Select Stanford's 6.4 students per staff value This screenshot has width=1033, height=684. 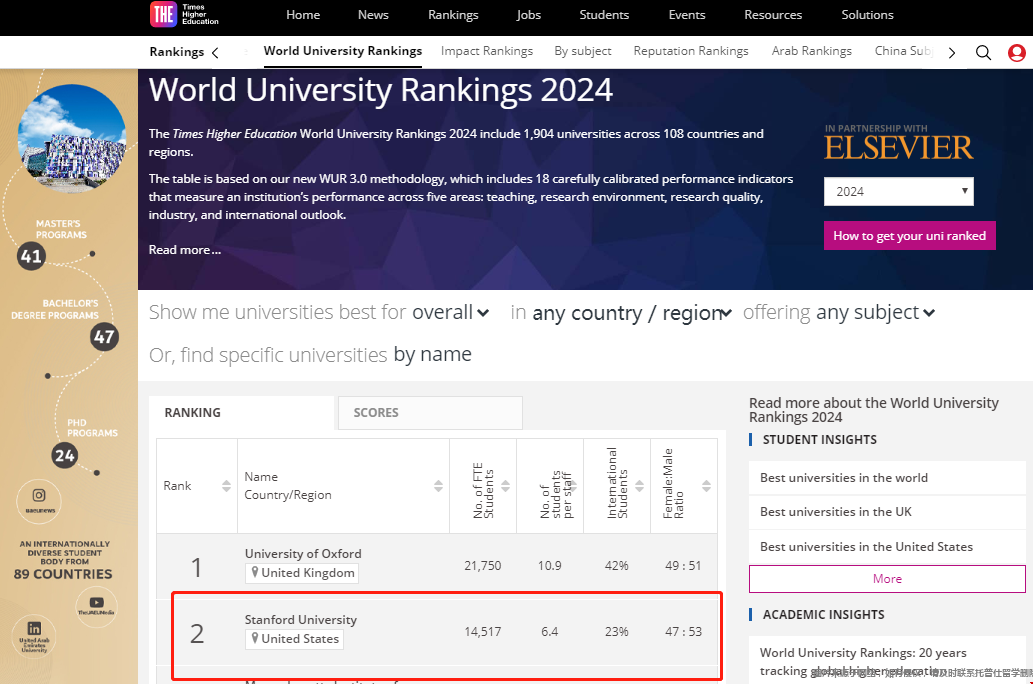549,631
